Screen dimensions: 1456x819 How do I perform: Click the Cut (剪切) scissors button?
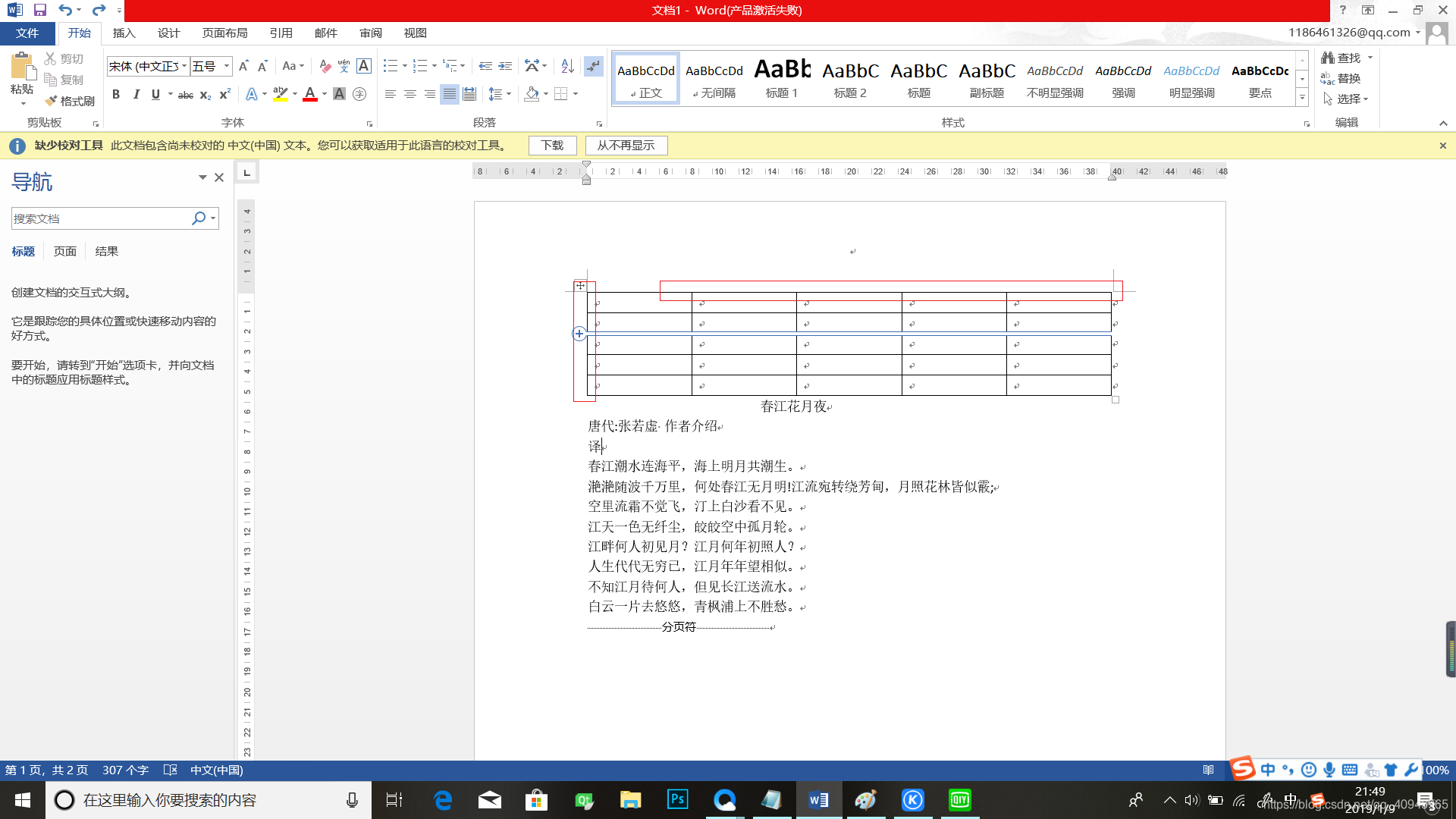point(64,58)
